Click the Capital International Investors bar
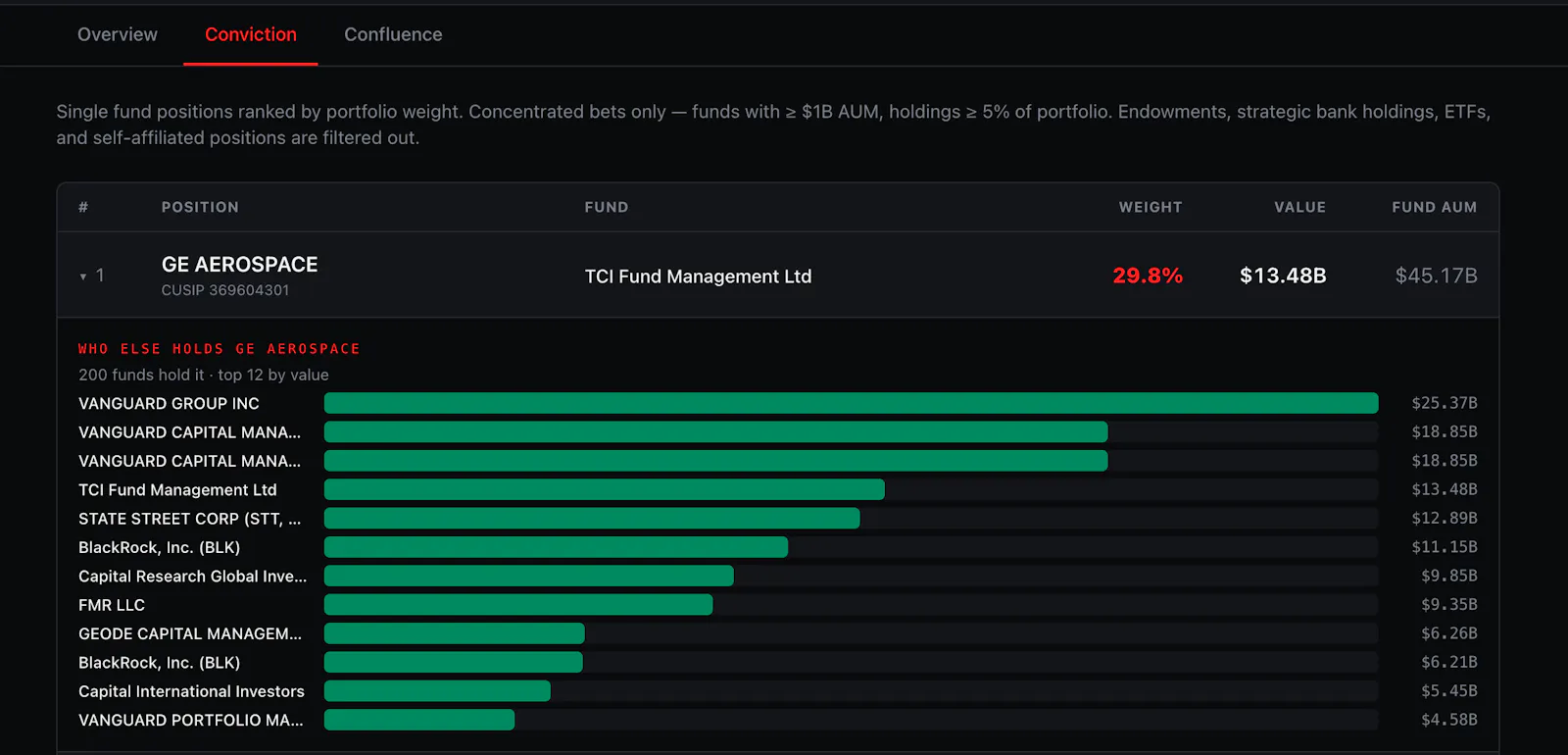1568x755 pixels. tap(437, 691)
